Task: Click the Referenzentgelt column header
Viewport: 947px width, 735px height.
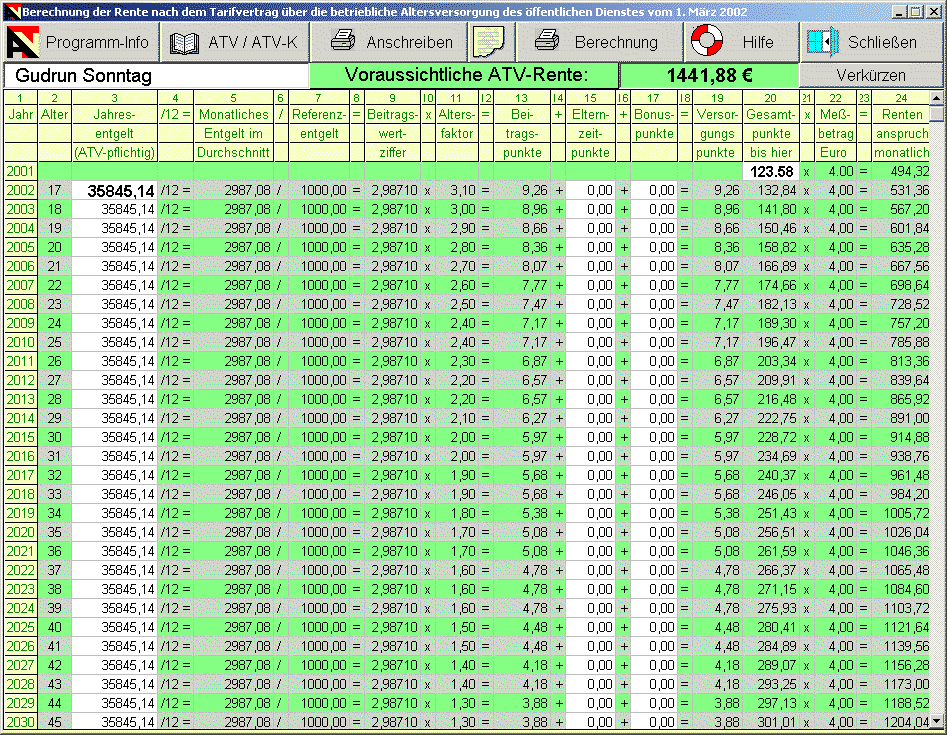Action: [x=319, y=124]
